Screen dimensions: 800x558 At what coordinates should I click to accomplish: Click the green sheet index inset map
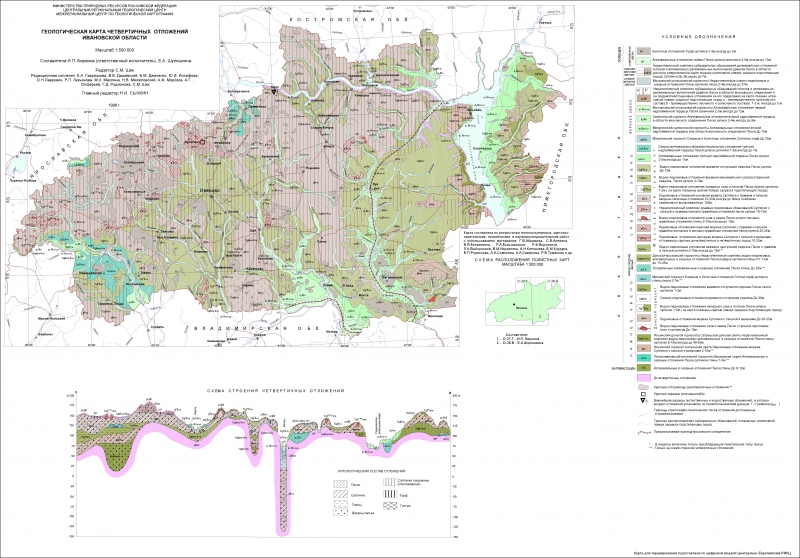(x=526, y=302)
